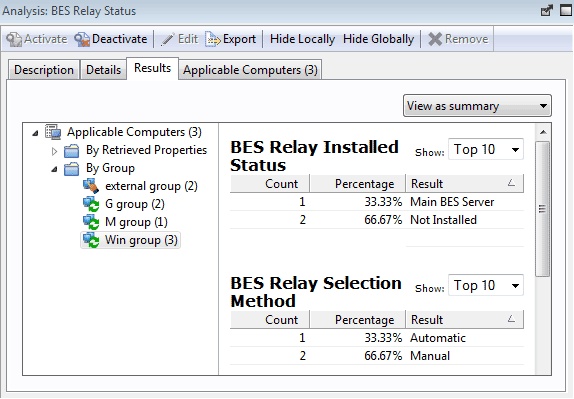Click the Deactivate analysis icon
Screen dimensions: 574x399
tap(82, 39)
